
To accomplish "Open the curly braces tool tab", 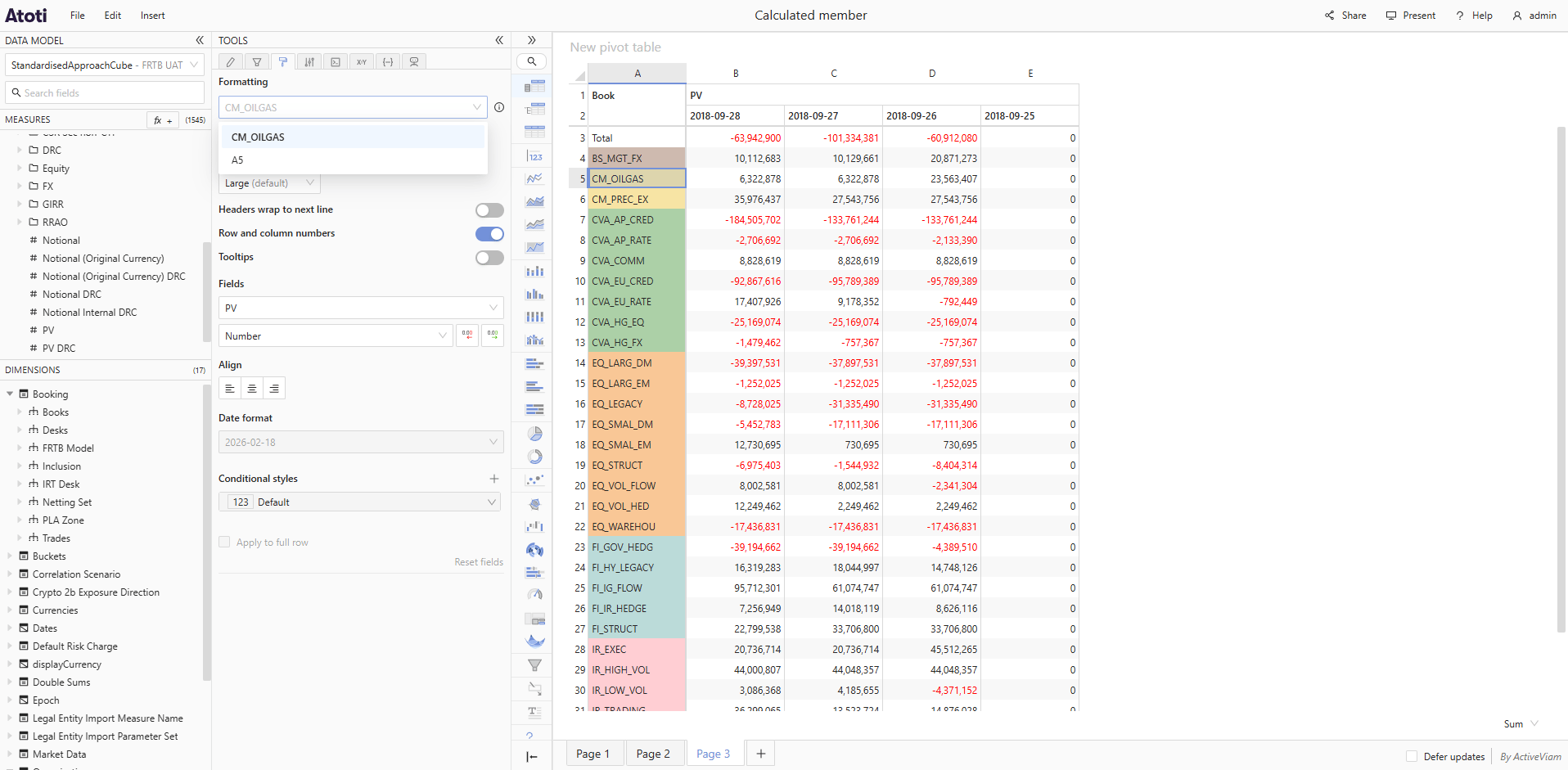I will coord(388,61).
